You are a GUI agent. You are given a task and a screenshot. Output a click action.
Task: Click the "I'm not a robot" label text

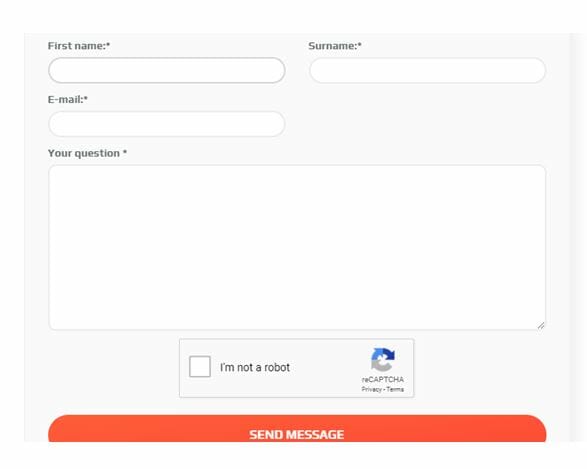pyautogui.click(x=255, y=367)
